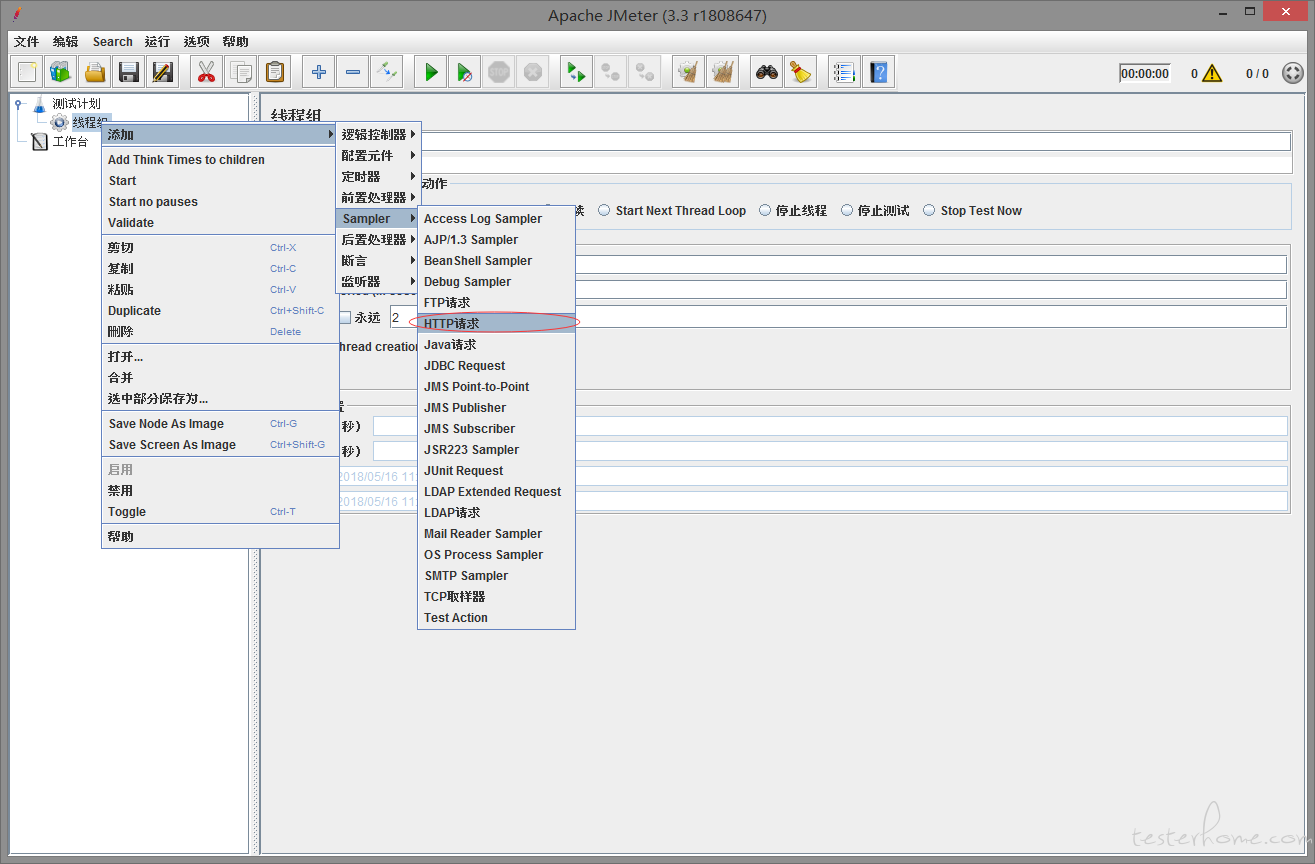
Task: Choose BeanShell Sampler
Action: coord(496,261)
